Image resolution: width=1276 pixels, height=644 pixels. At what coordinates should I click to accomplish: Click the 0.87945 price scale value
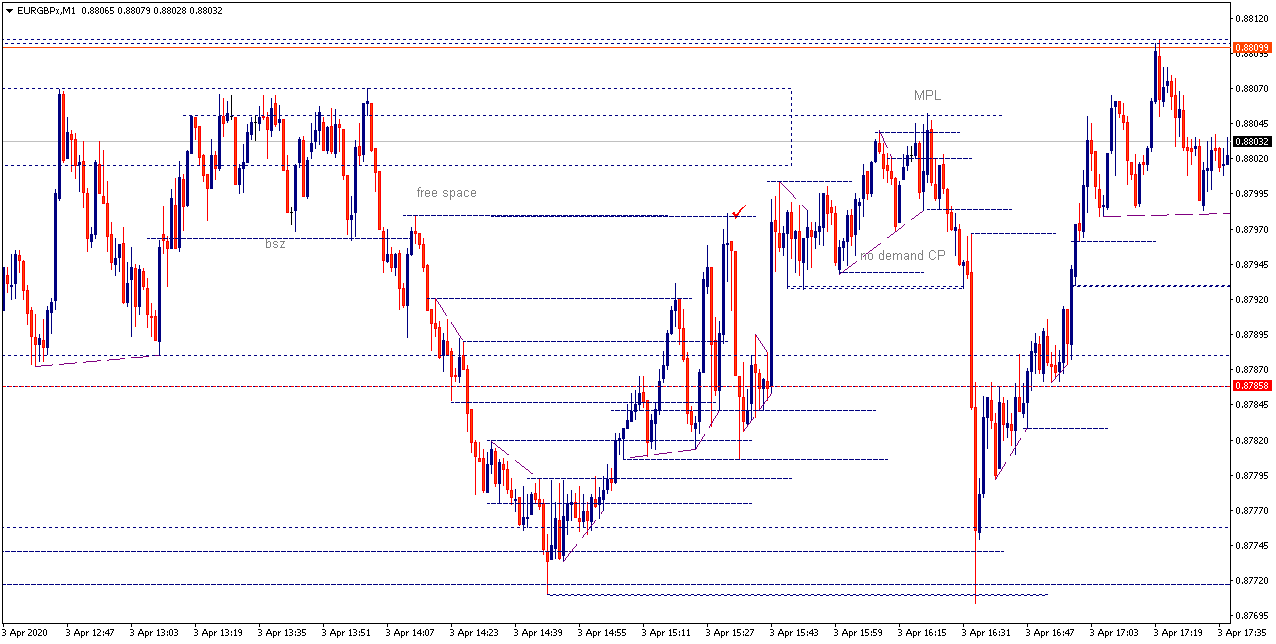(1253, 265)
